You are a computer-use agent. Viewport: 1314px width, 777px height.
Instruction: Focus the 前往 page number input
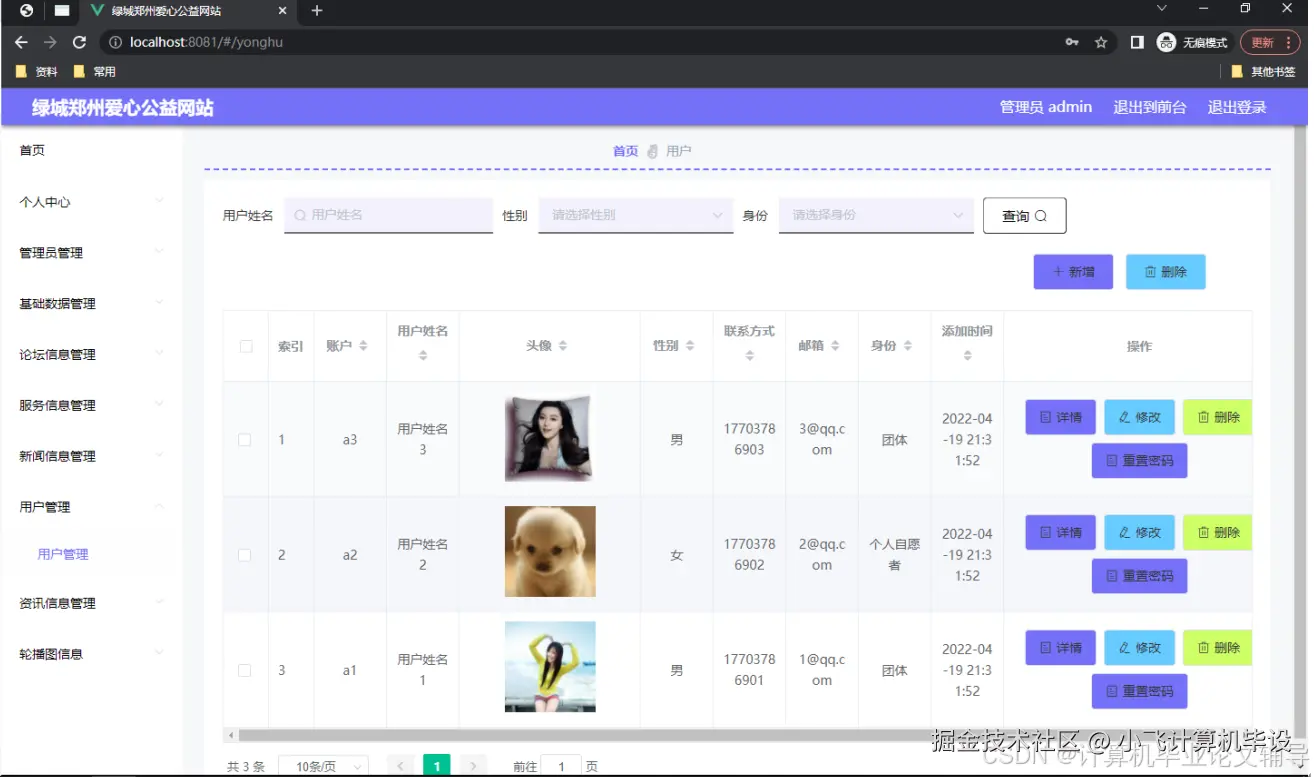coord(560,766)
